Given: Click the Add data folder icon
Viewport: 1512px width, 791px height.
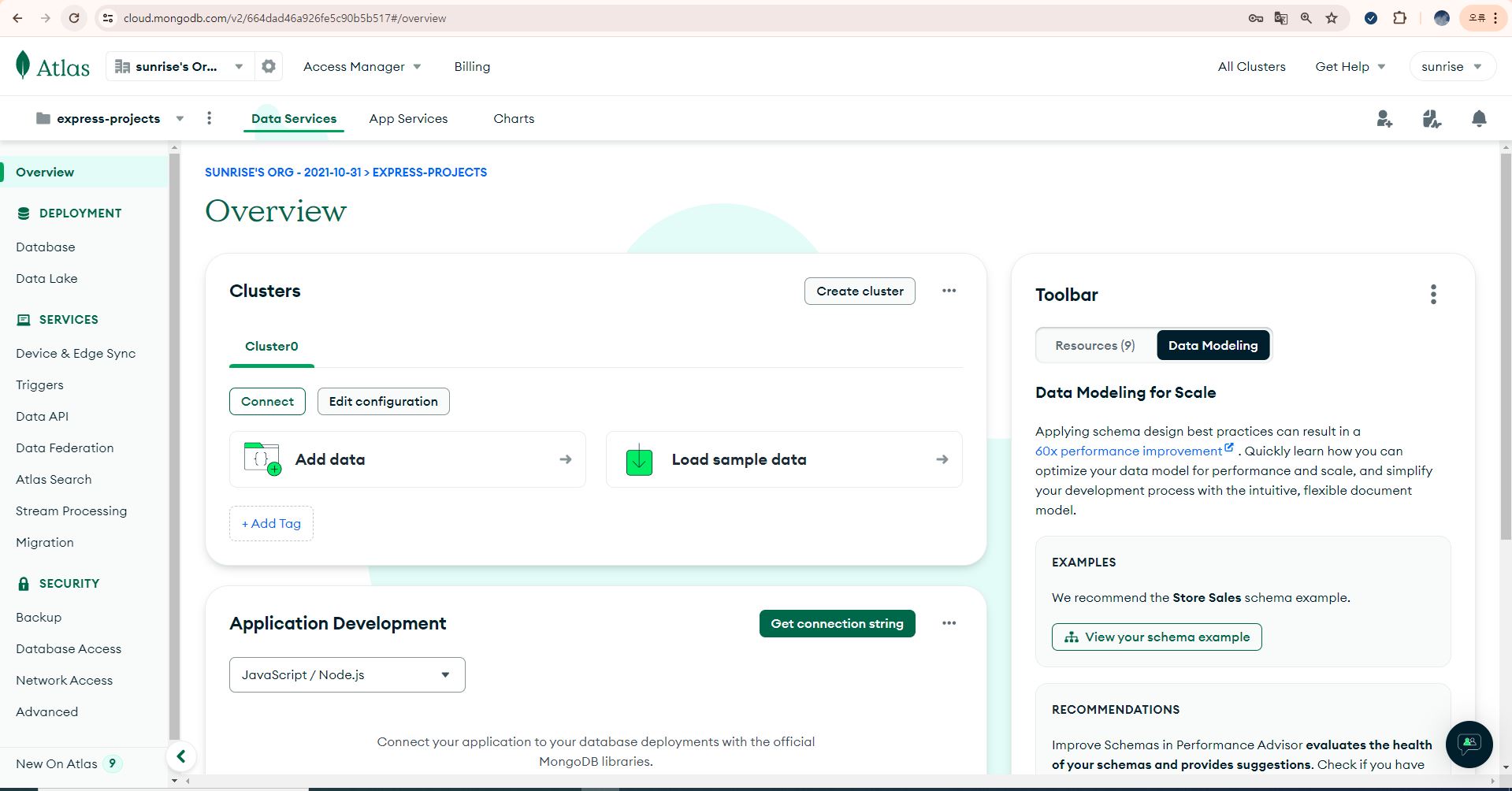Looking at the screenshot, I should (x=262, y=459).
